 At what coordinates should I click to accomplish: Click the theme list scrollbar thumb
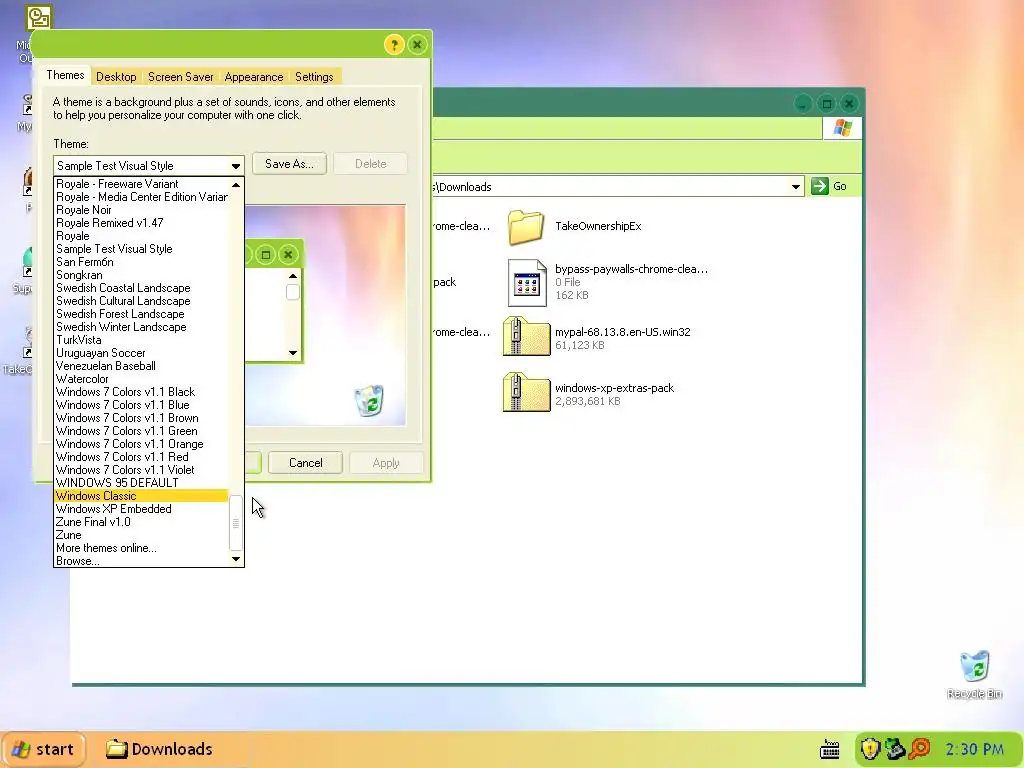click(236, 523)
